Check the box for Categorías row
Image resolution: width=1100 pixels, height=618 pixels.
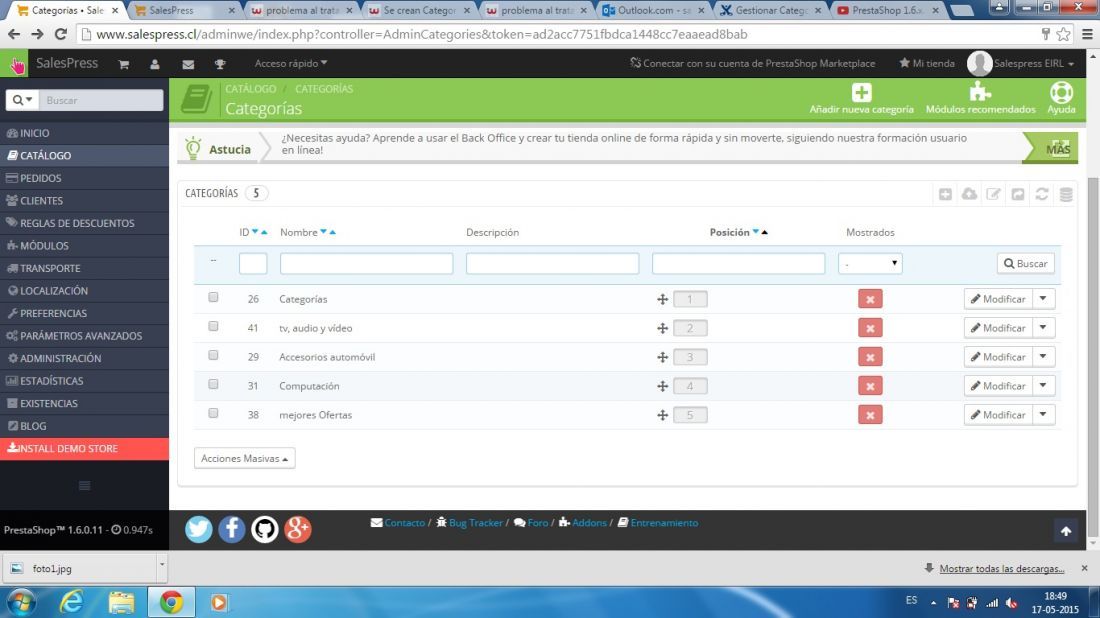(x=213, y=297)
